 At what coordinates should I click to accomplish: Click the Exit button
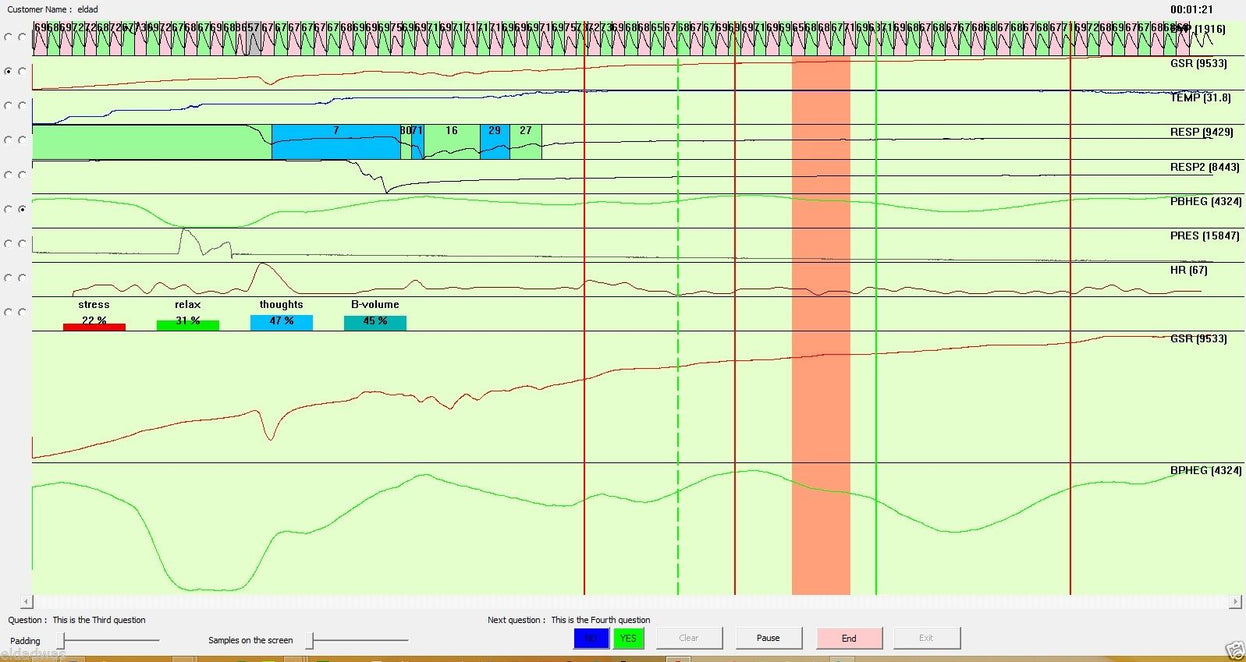coord(926,637)
